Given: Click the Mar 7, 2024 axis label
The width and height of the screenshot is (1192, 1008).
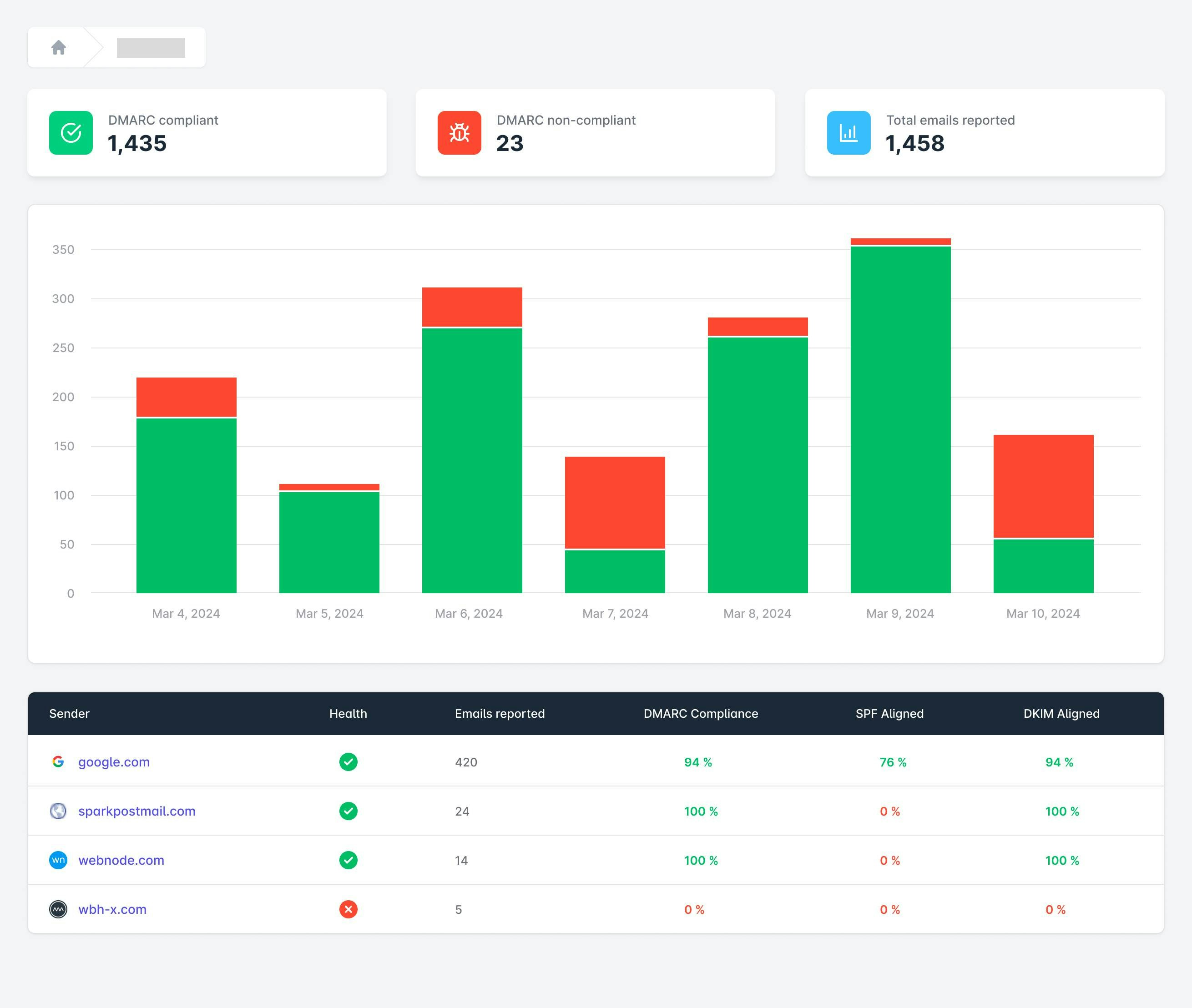Looking at the screenshot, I should pyautogui.click(x=615, y=614).
